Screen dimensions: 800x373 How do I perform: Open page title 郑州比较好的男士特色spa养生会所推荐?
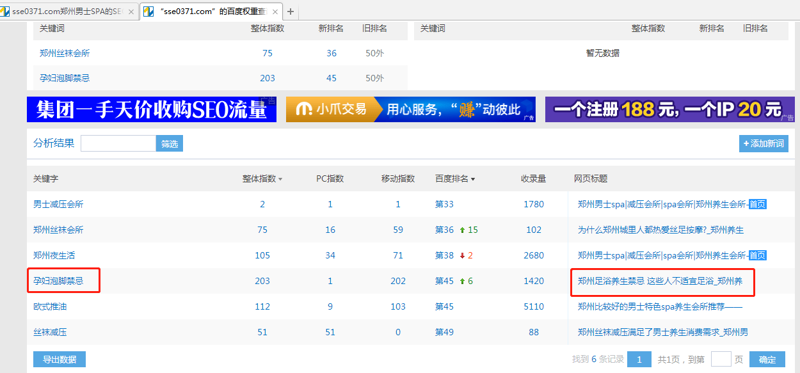coord(660,307)
